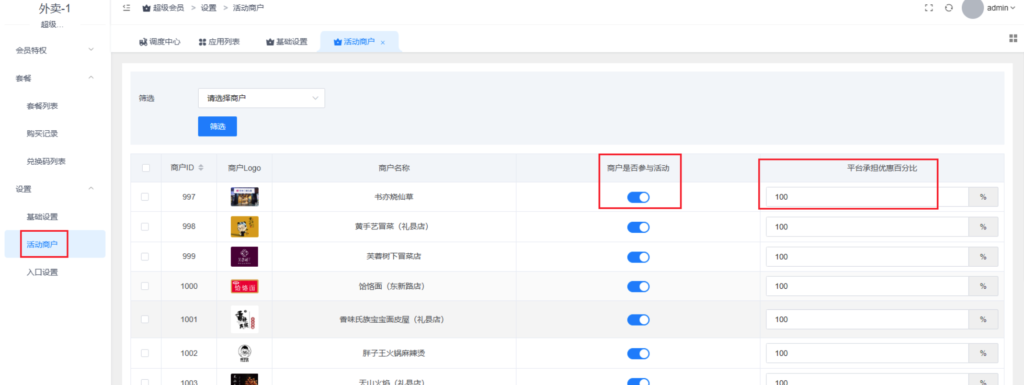Toggle activity participation for merchant 1001
The image size is (1024, 385).
point(638,320)
